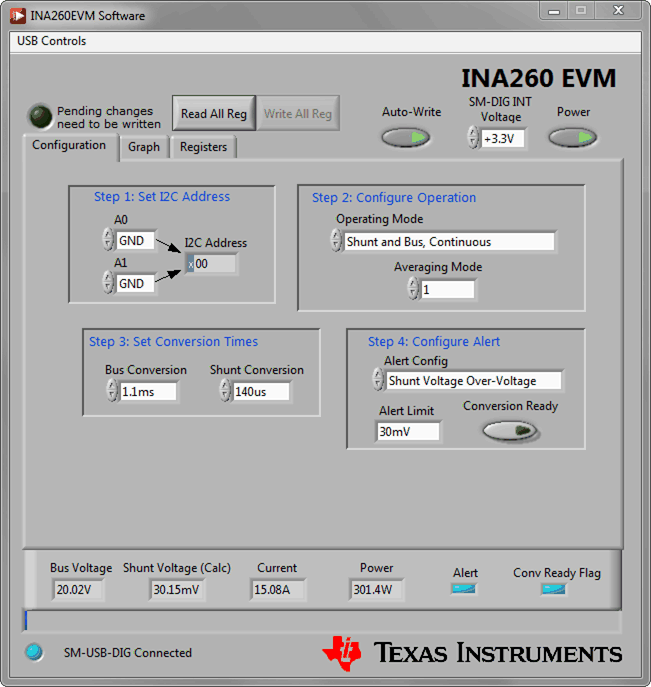Change the Bus Conversion time selector

pyautogui.click(x=112, y=391)
